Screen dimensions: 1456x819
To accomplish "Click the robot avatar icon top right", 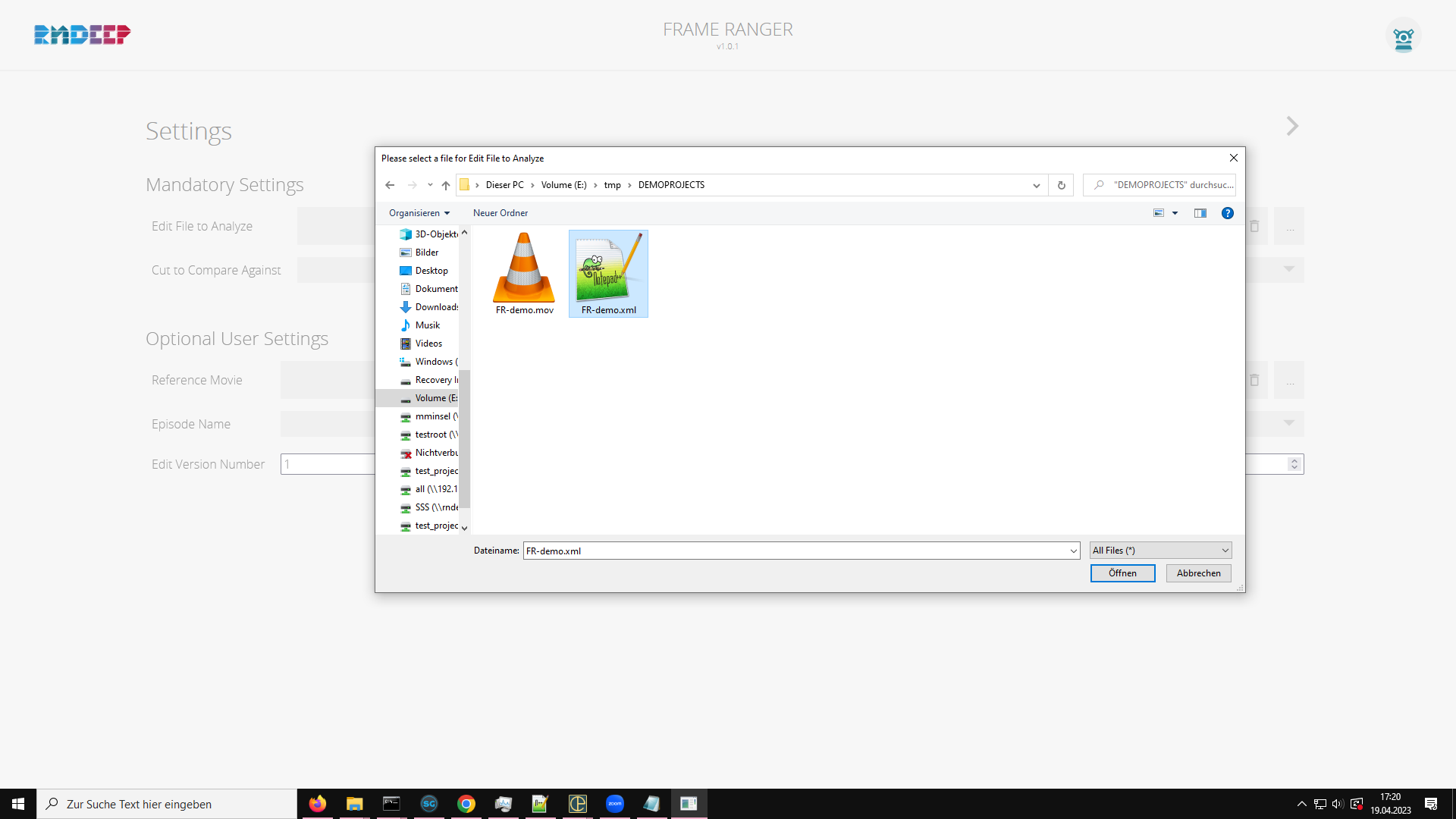I will click(x=1403, y=36).
